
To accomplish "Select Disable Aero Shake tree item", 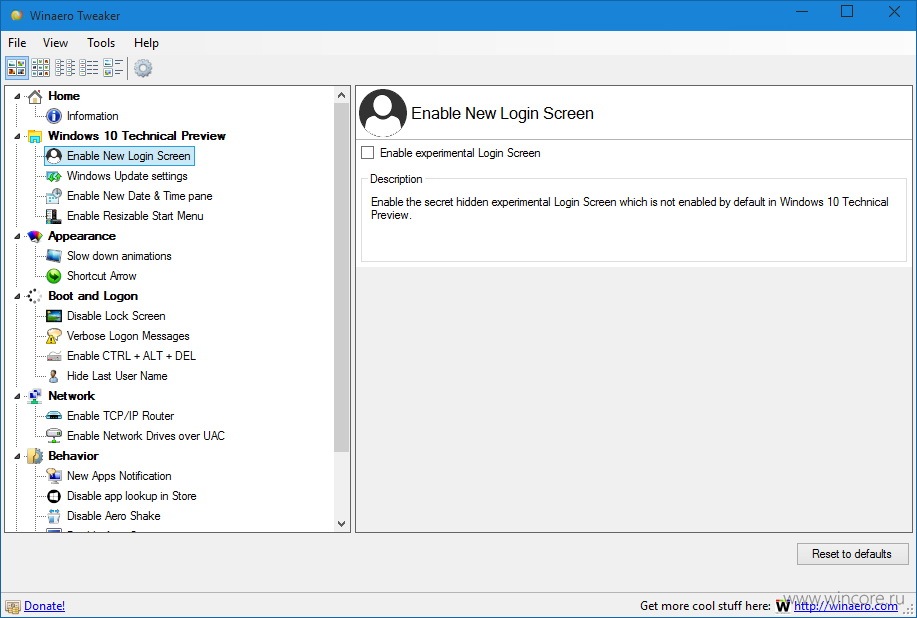I will point(113,516).
